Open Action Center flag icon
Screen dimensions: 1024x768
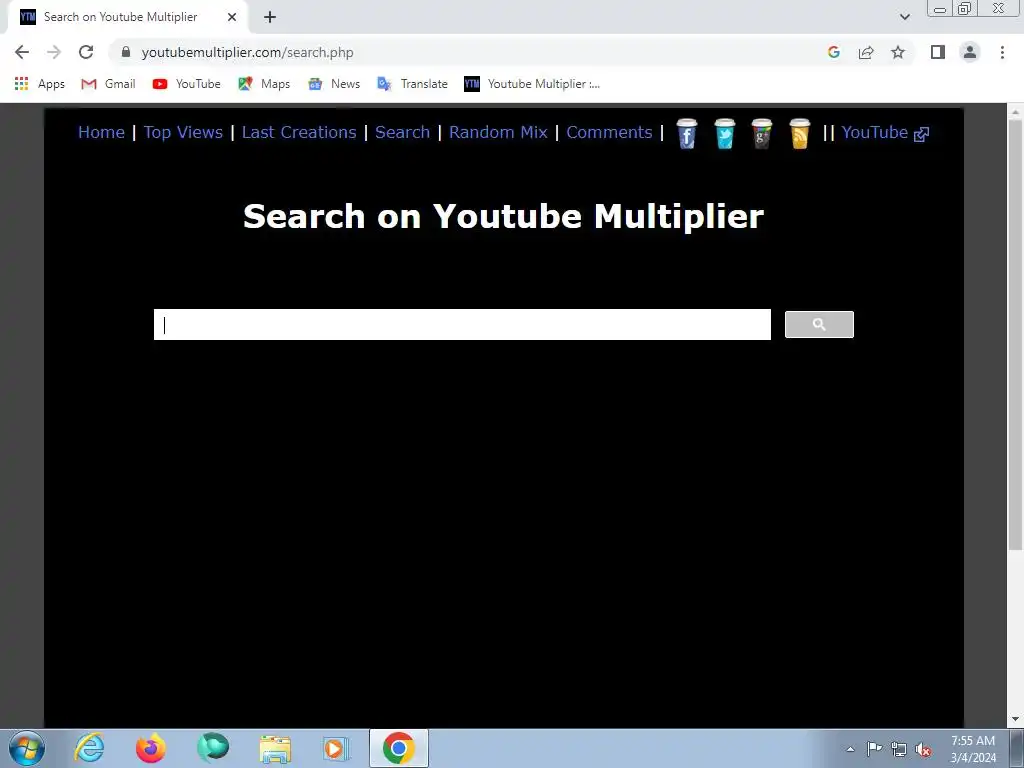point(874,749)
